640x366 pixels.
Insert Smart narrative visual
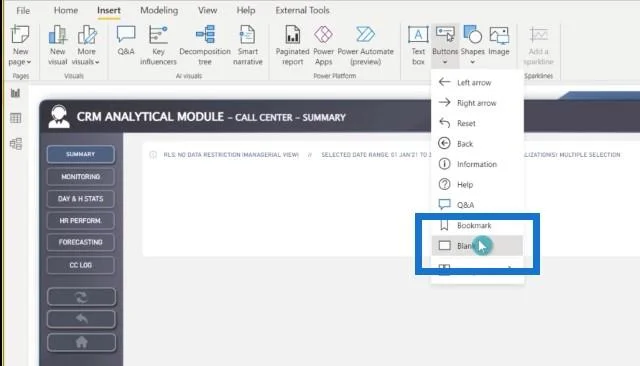click(x=247, y=46)
